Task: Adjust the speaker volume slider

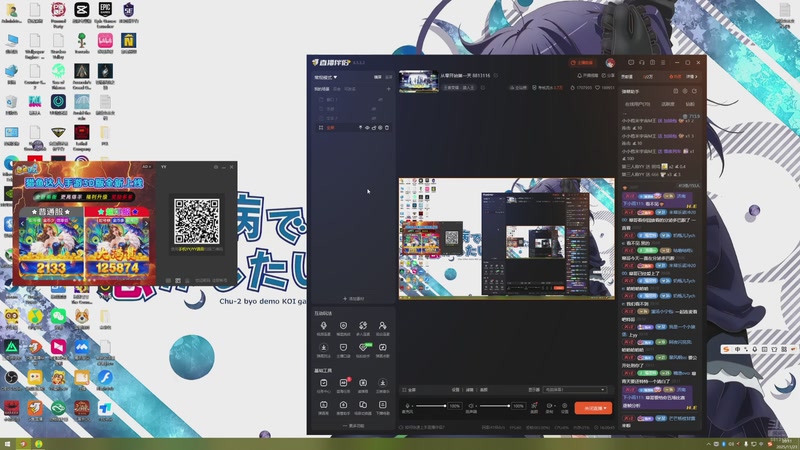Action: pyautogui.click(x=495, y=406)
